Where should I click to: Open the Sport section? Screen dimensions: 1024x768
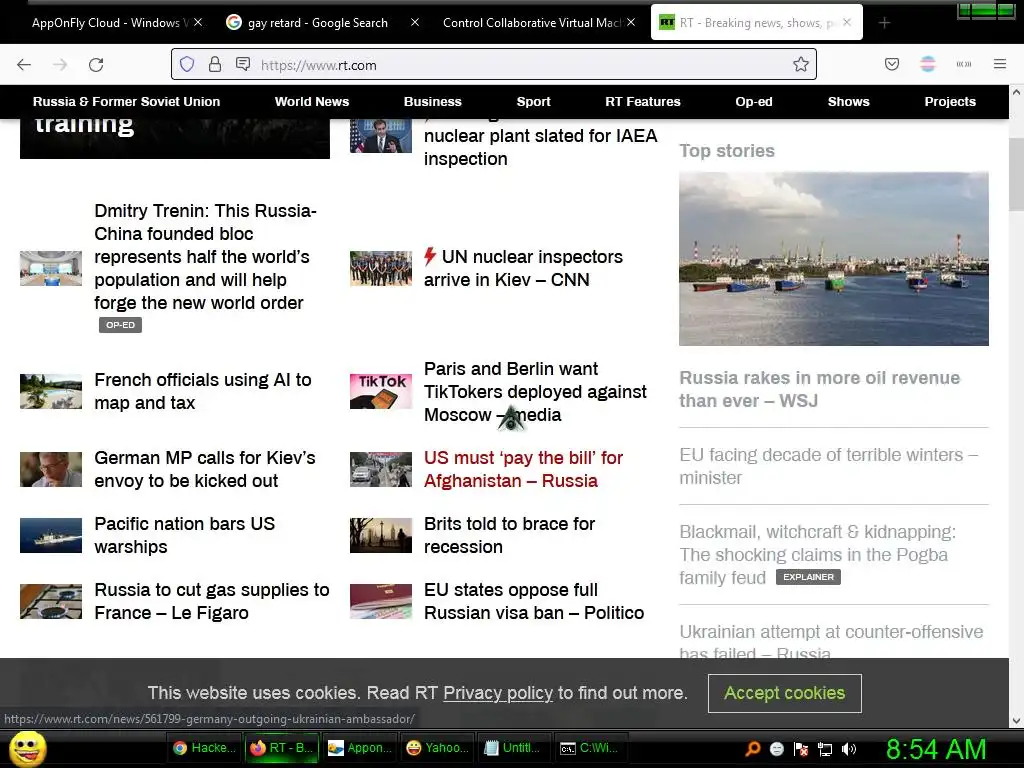click(534, 102)
